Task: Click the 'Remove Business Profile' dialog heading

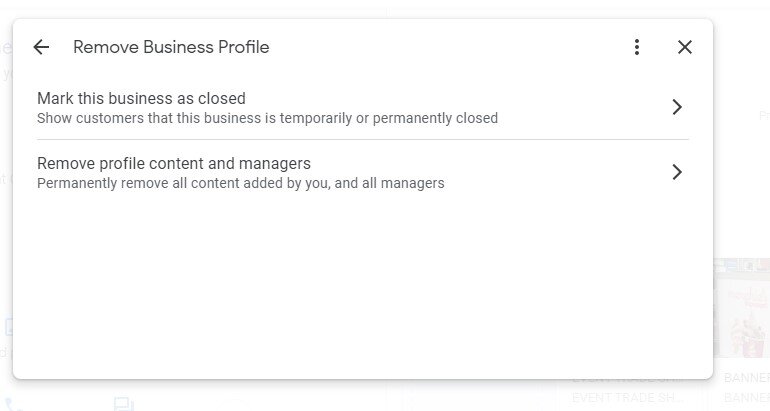Action: [x=171, y=47]
